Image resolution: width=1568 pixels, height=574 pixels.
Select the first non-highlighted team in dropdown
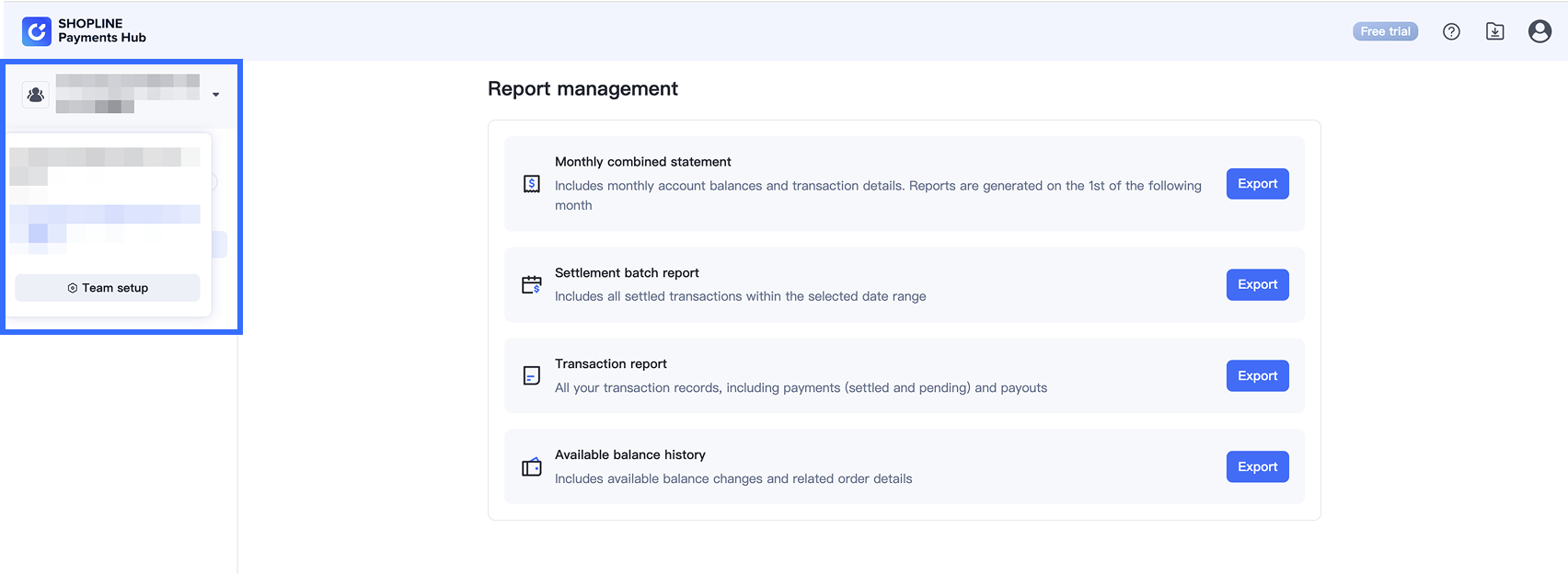pos(105,166)
